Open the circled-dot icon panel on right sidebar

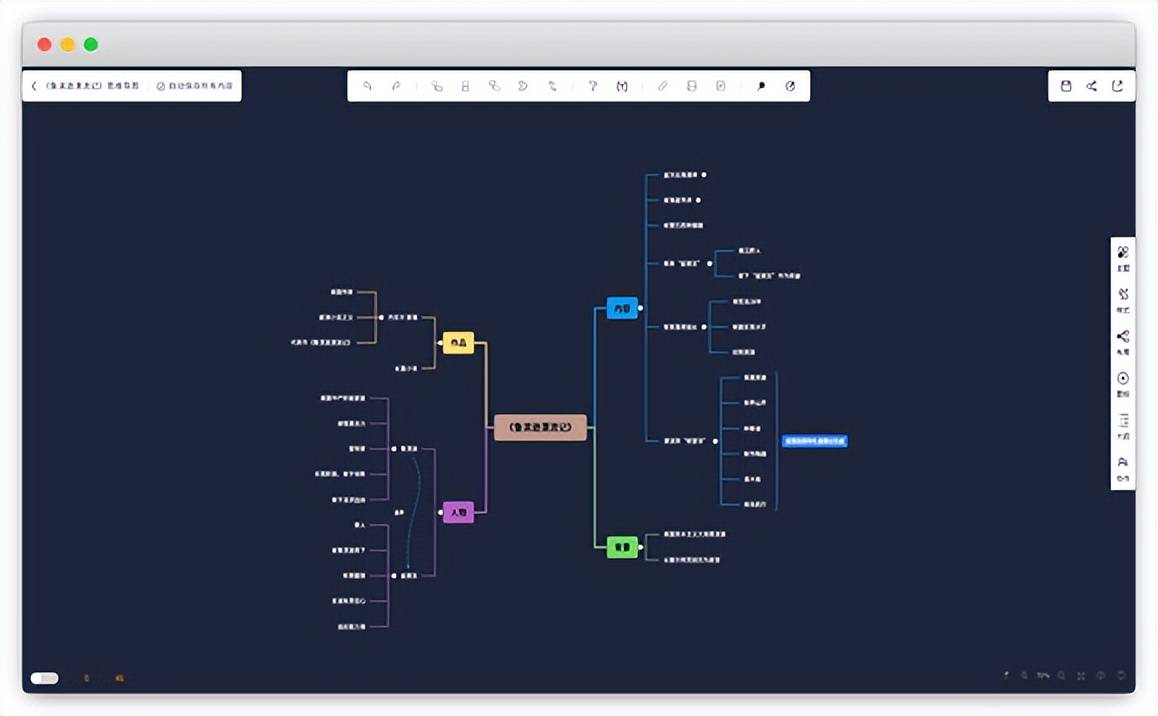coord(1123,385)
